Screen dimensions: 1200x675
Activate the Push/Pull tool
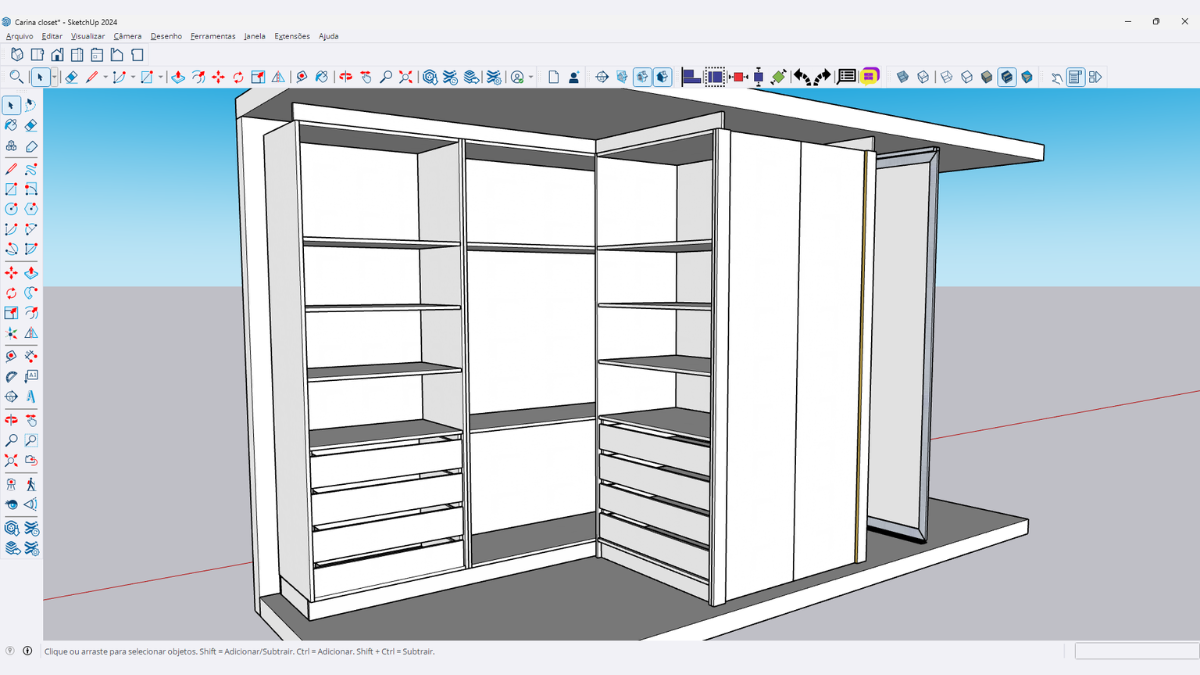click(178, 77)
